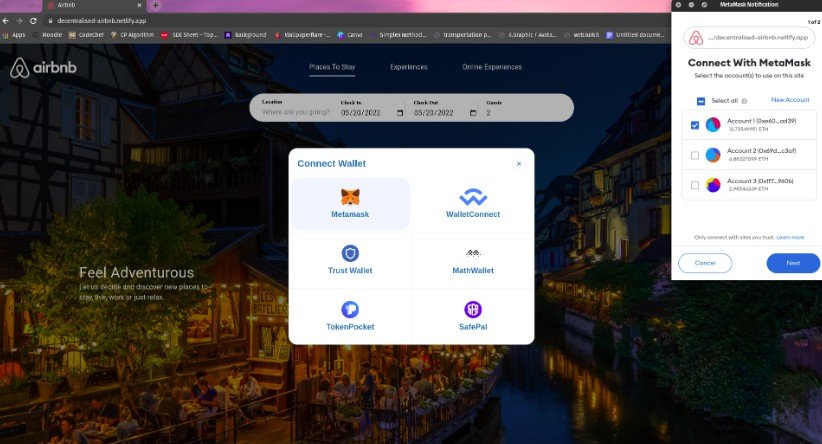Click the New Account link
The image size is (822, 444).
(790, 100)
